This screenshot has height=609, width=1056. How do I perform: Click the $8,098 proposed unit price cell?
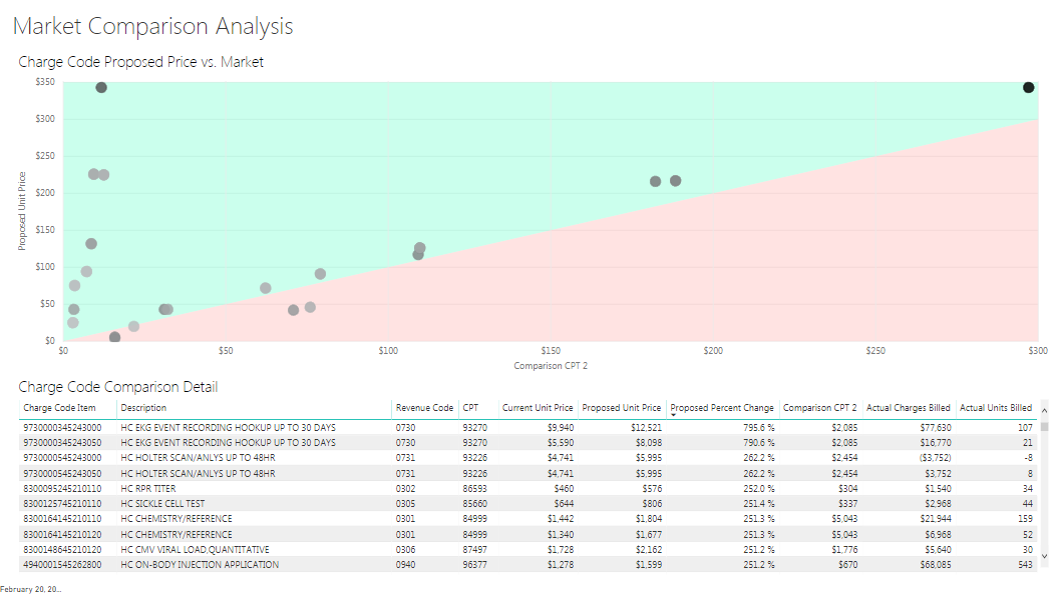point(649,443)
